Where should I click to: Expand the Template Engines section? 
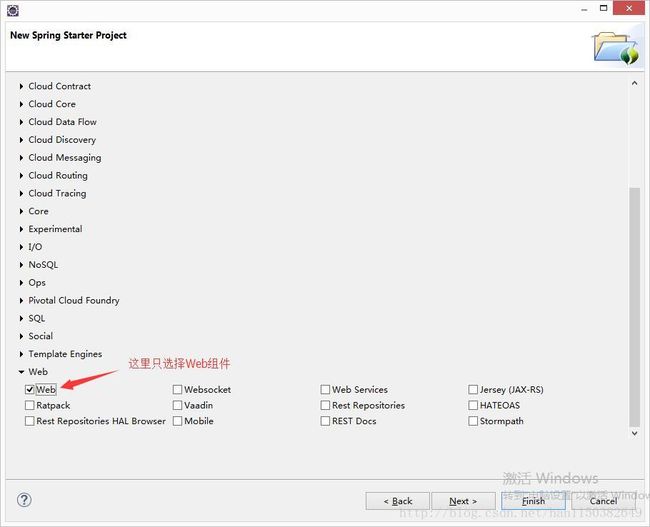point(21,354)
